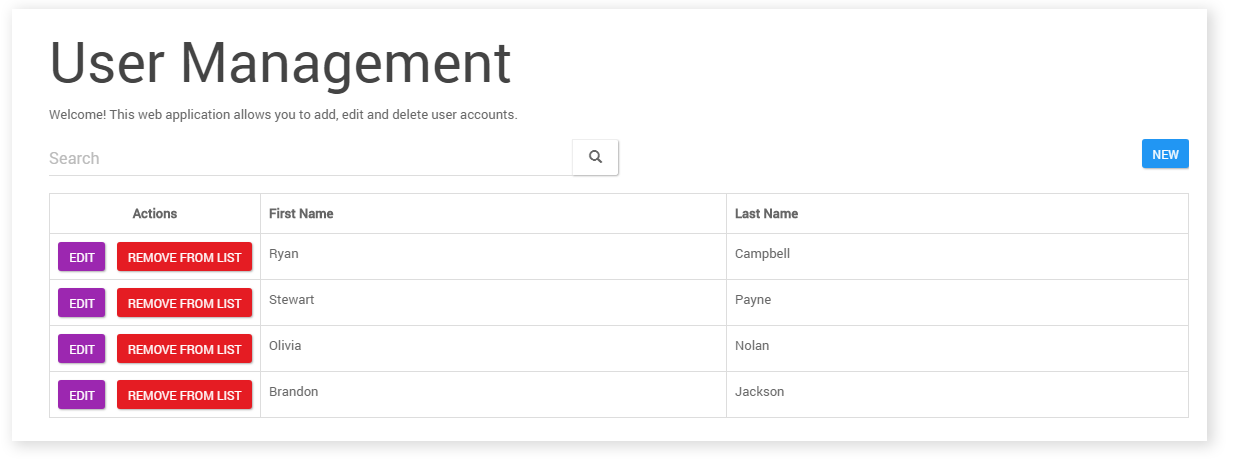Remove Ryan Campbell from list

[184, 257]
